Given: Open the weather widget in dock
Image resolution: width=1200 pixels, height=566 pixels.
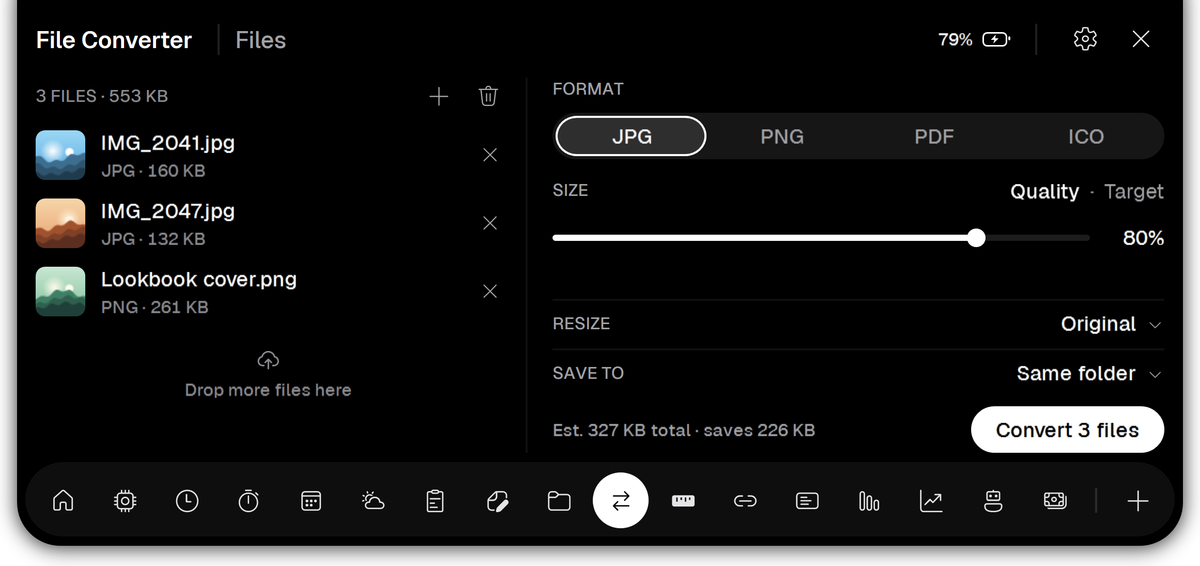Looking at the screenshot, I should point(373,501).
